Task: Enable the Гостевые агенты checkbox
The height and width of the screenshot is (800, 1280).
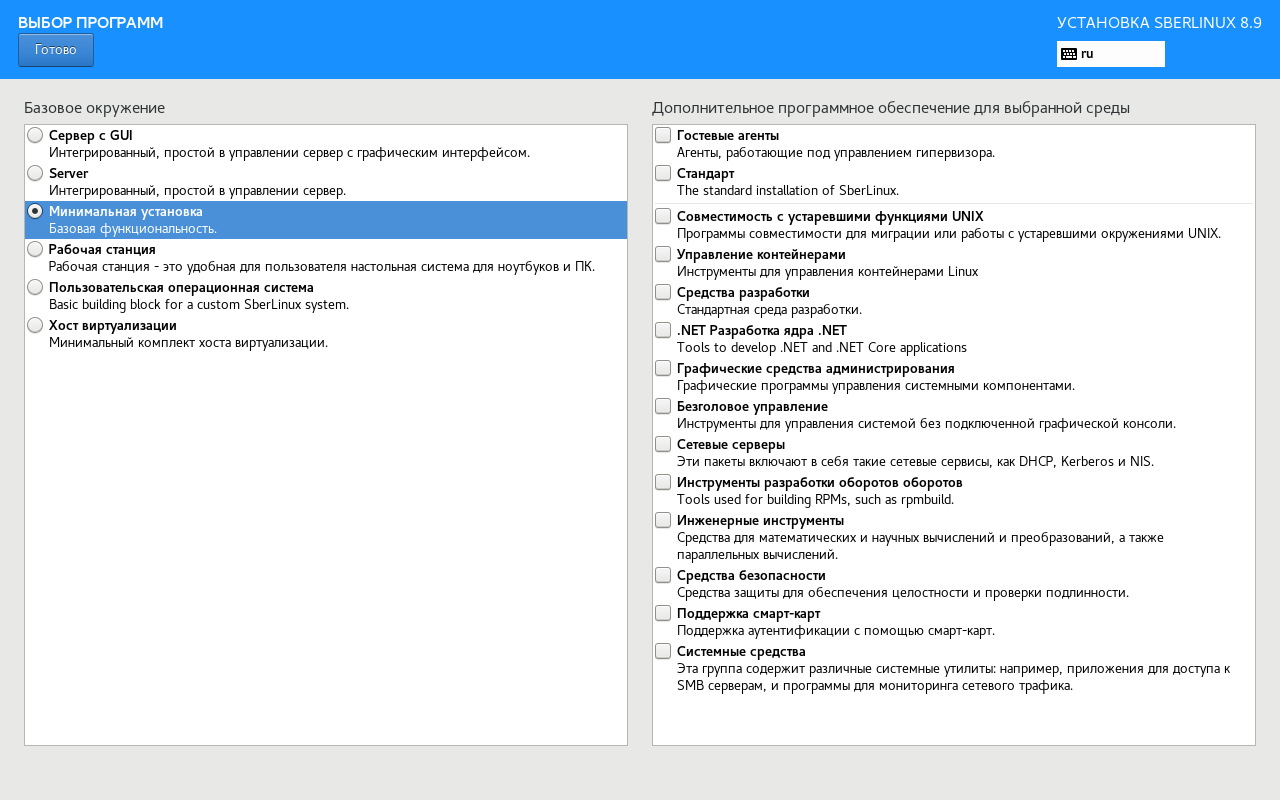Action: pyautogui.click(x=663, y=135)
